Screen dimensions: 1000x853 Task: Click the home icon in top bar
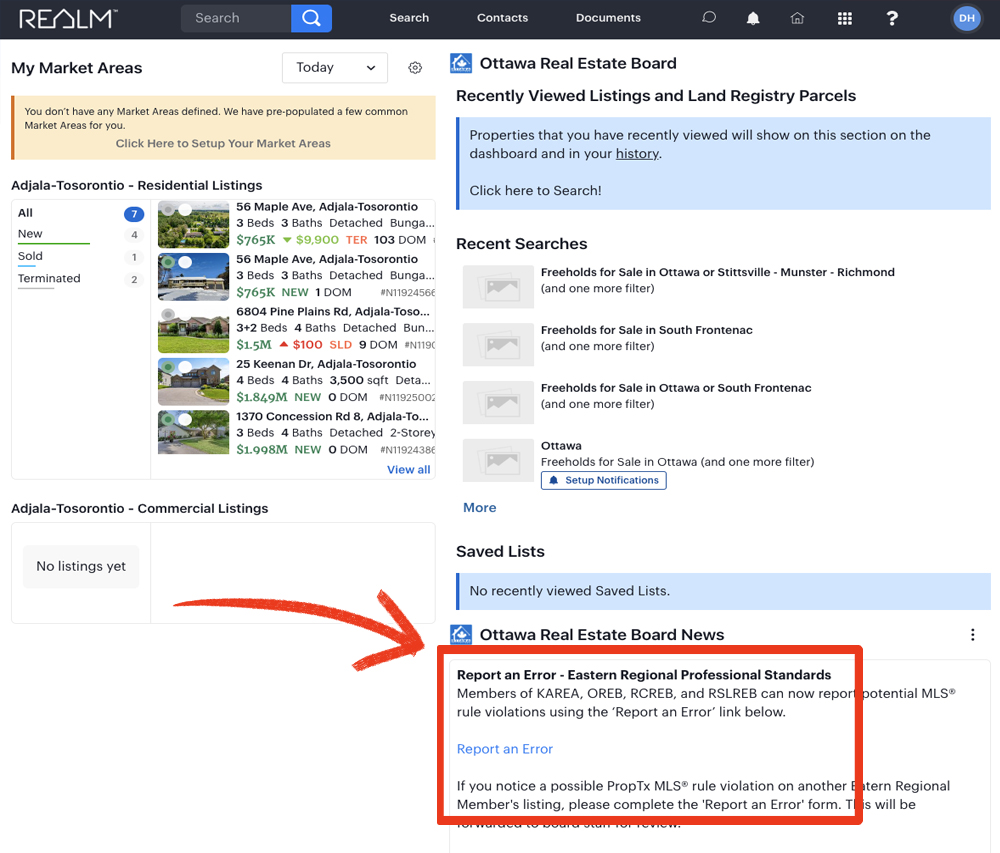[797, 18]
